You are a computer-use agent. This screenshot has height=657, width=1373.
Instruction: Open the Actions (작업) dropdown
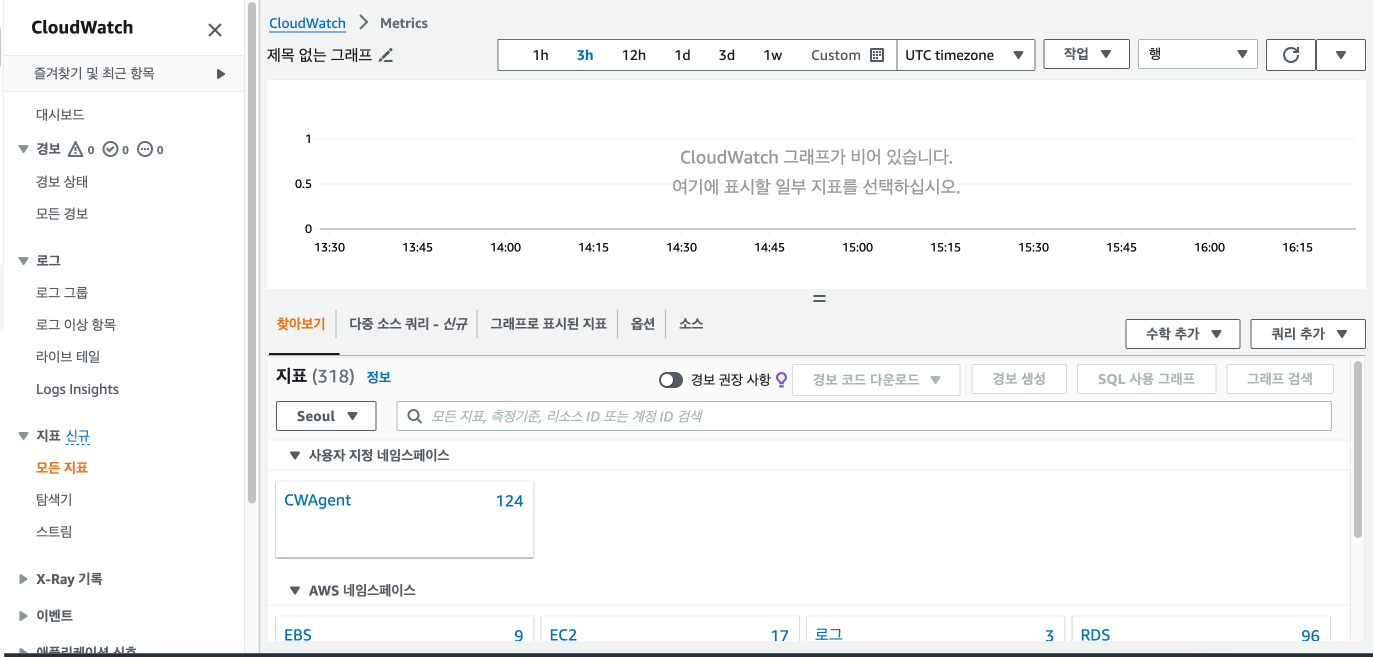coord(1086,54)
